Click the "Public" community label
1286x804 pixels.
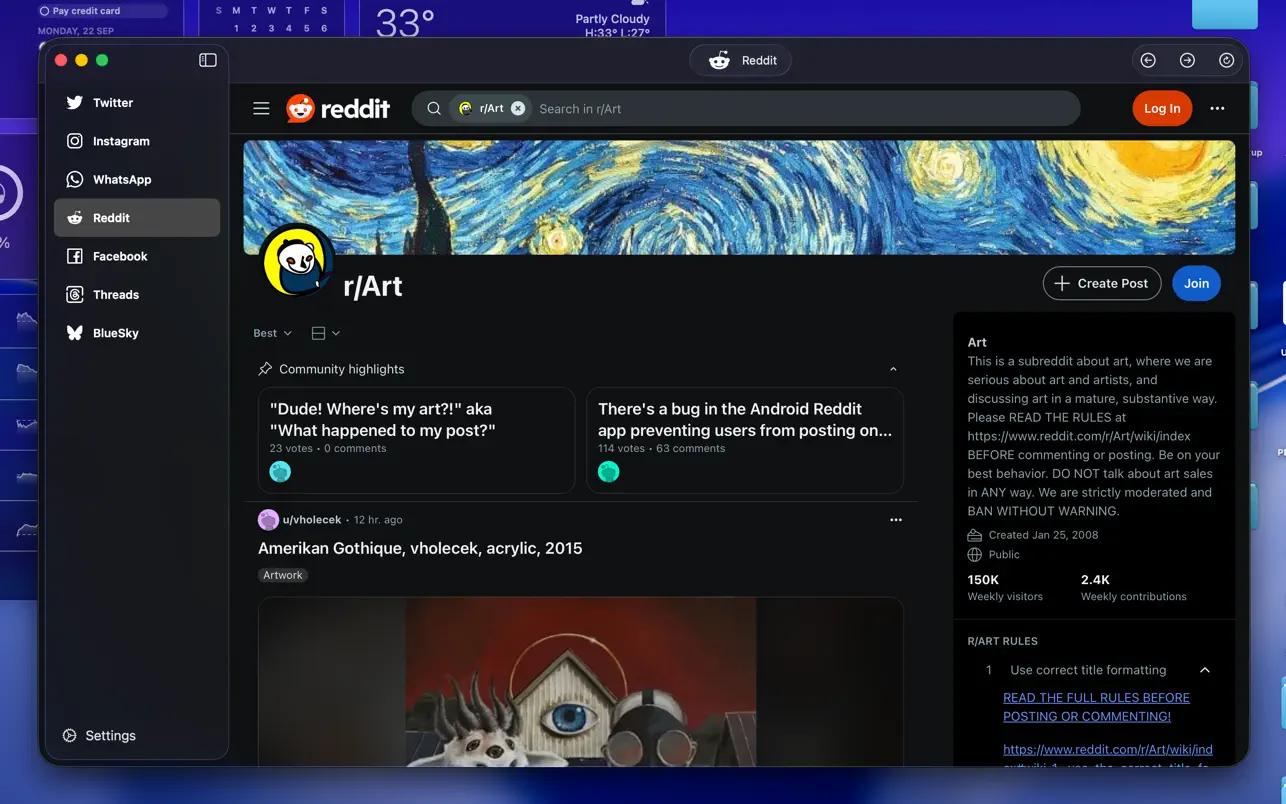(x=1004, y=554)
